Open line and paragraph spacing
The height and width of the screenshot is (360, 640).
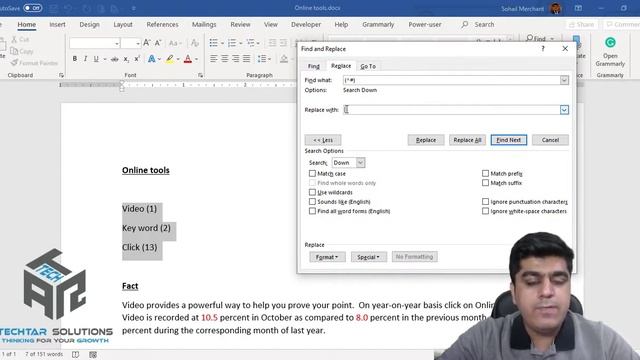pyautogui.click(x=262, y=59)
